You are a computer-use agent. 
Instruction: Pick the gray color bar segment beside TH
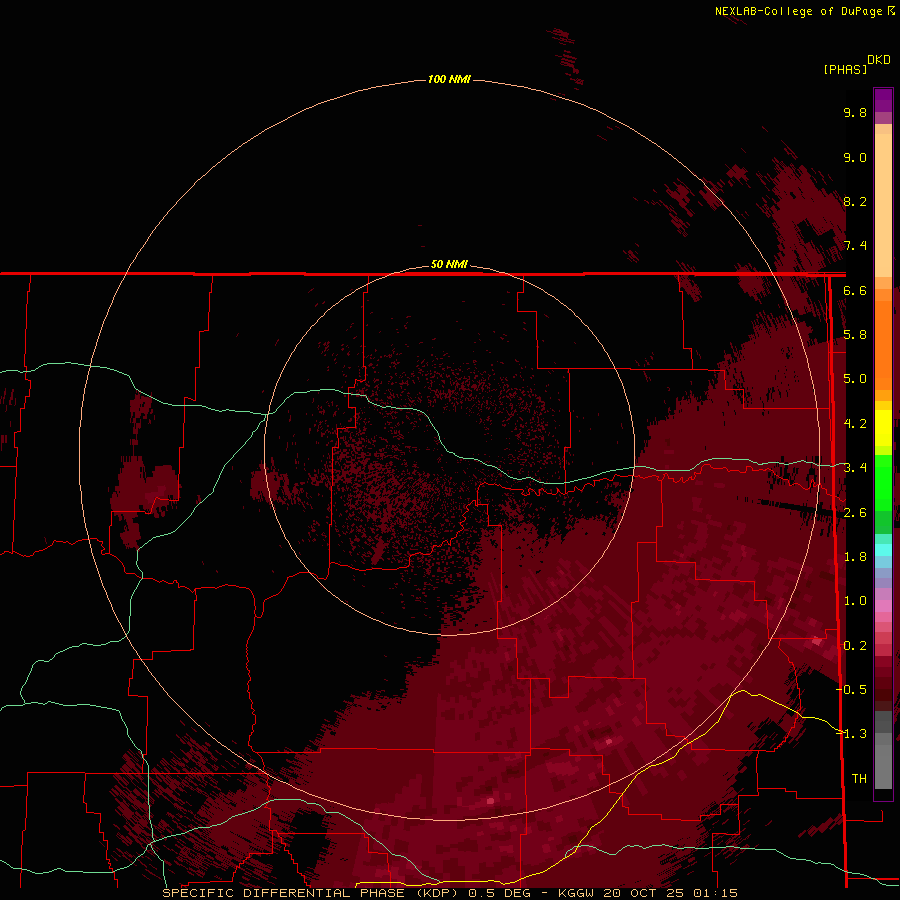(x=883, y=769)
